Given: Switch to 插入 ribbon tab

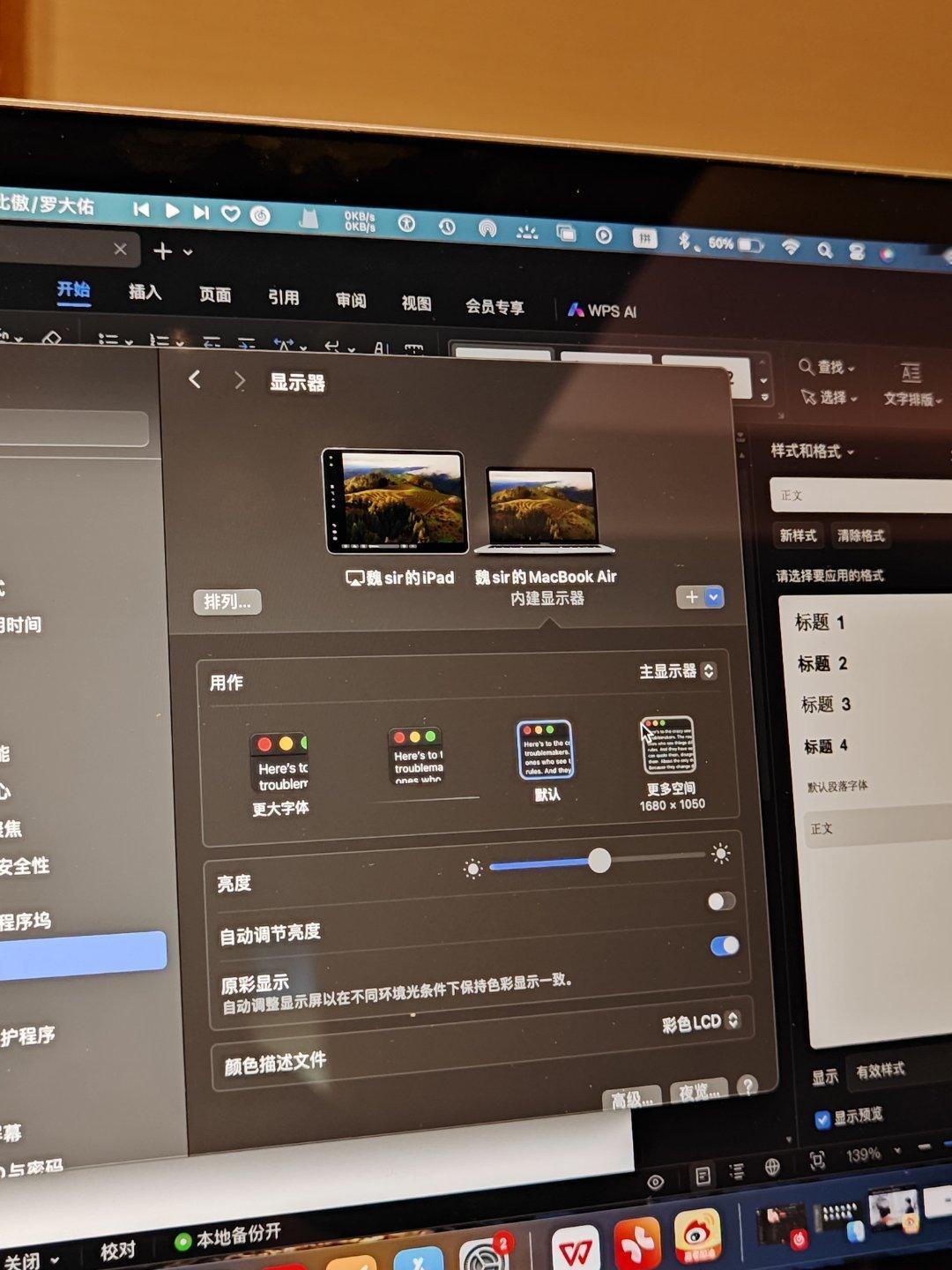Looking at the screenshot, I should [145, 292].
